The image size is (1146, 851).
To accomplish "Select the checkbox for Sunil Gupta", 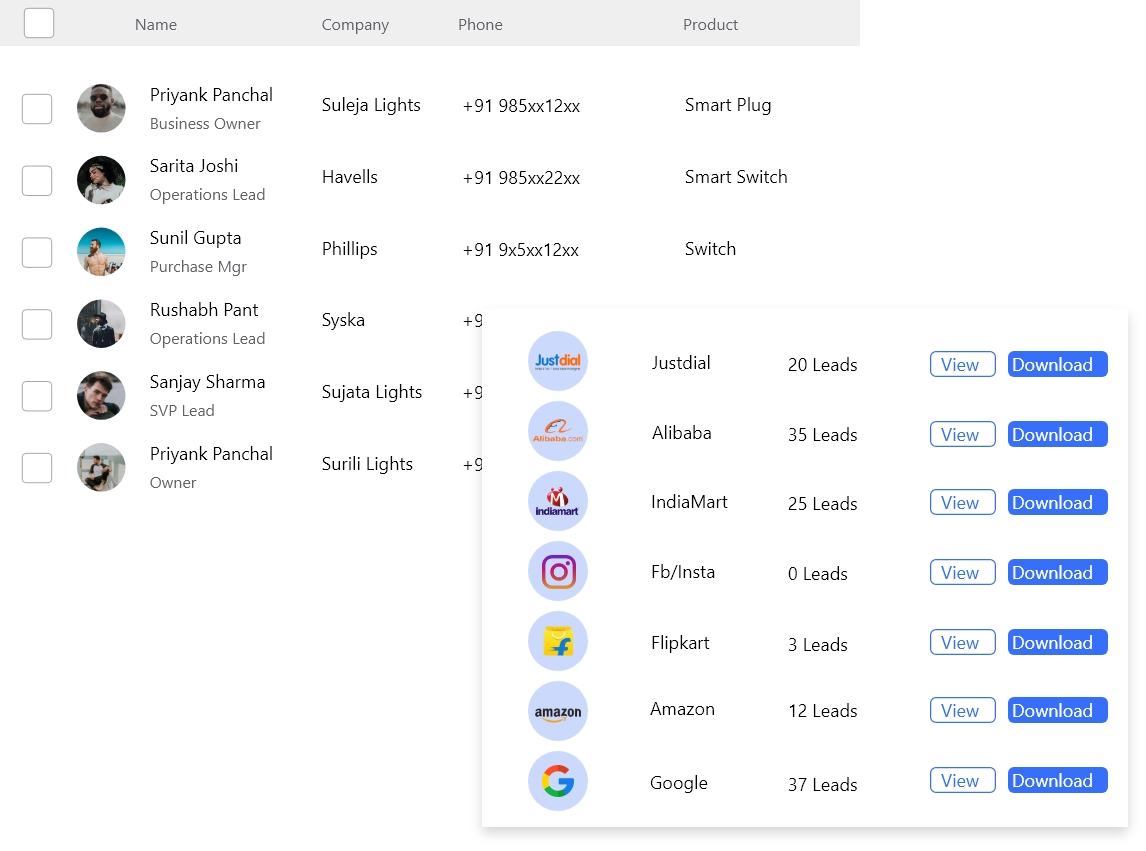I will coord(37,252).
